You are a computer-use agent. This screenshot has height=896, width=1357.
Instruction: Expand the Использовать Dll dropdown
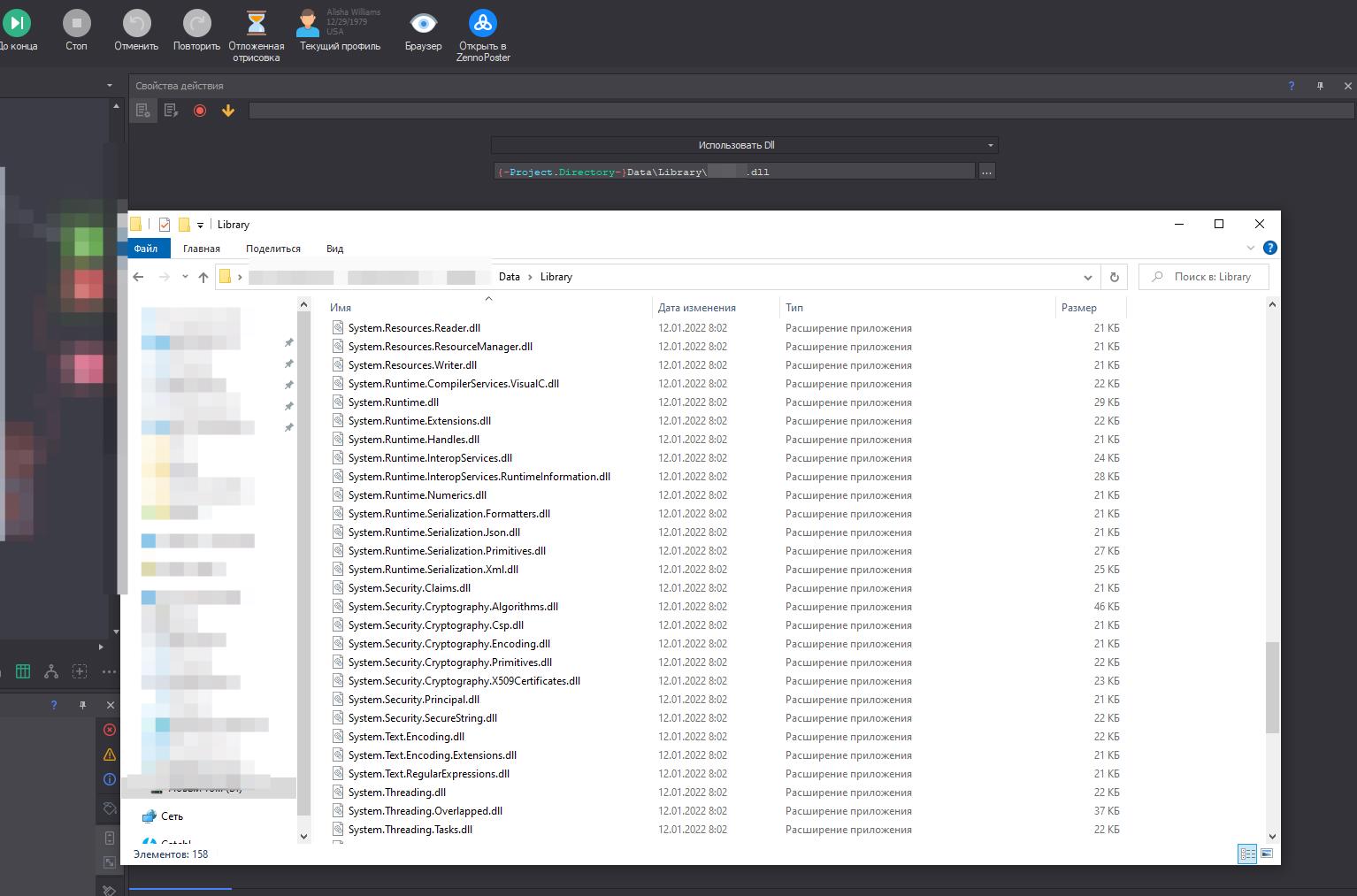pos(990,145)
